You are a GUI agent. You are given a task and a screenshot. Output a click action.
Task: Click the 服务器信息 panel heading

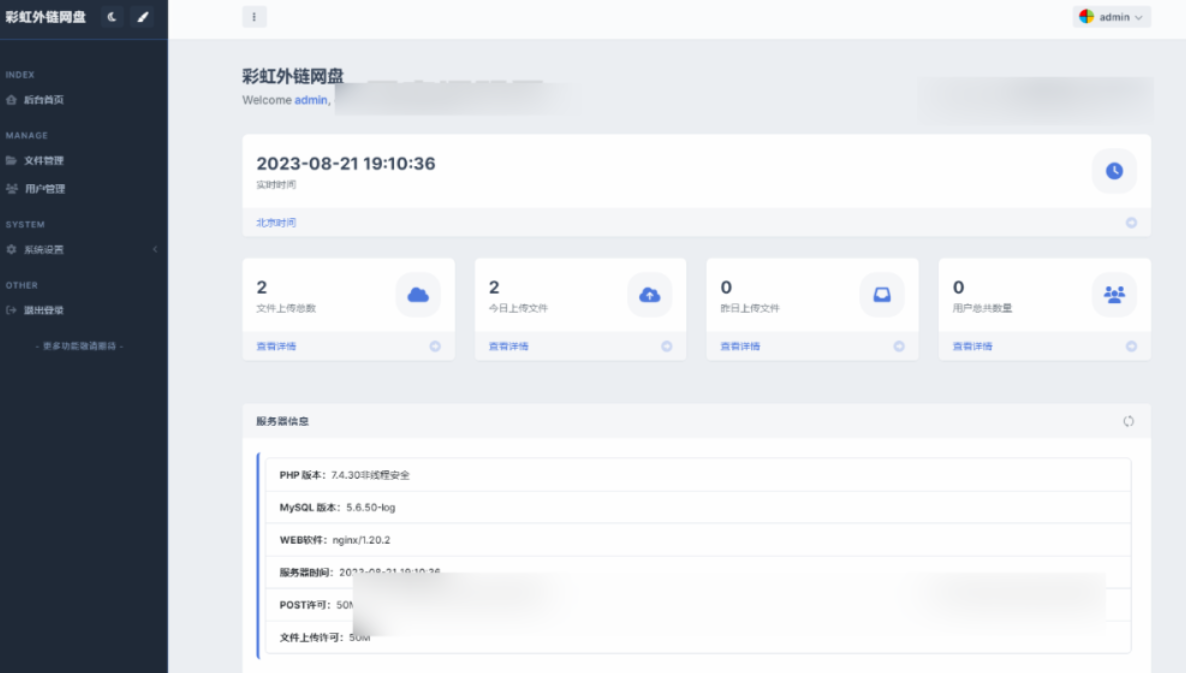pyautogui.click(x=282, y=421)
